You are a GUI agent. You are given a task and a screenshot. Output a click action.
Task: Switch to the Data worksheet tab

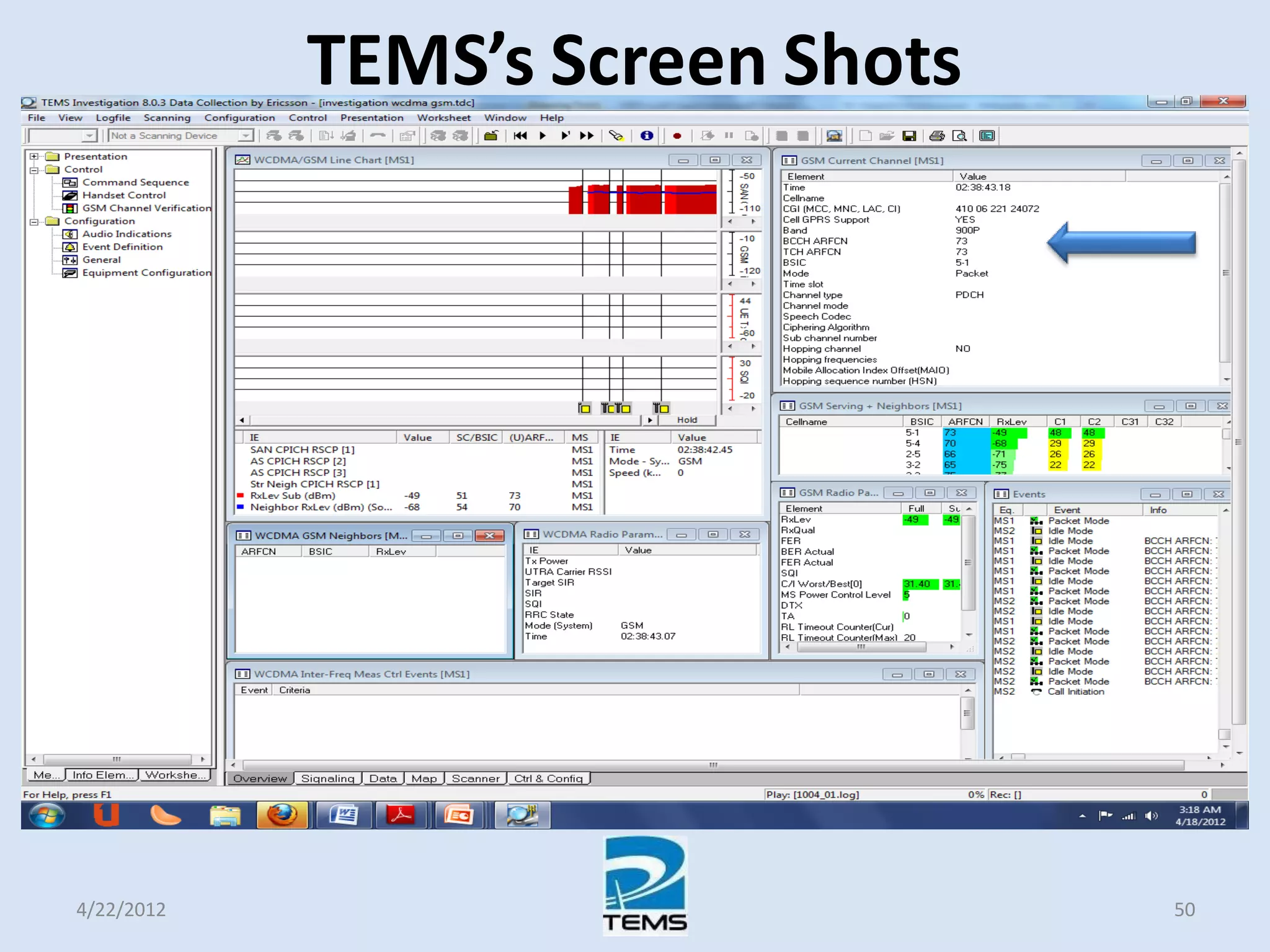pyautogui.click(x=383, y=778)
